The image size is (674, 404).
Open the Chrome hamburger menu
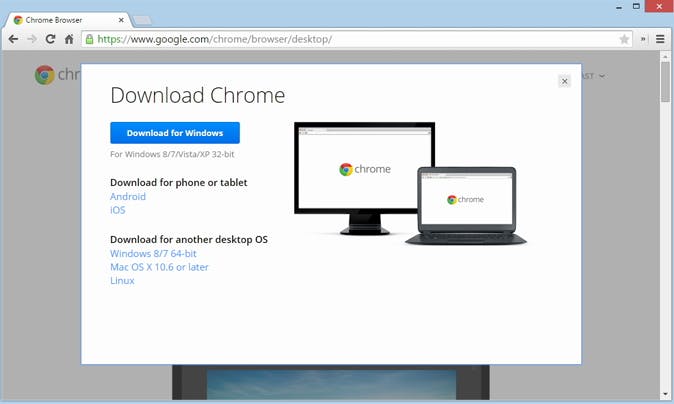(x=660, y=39)
